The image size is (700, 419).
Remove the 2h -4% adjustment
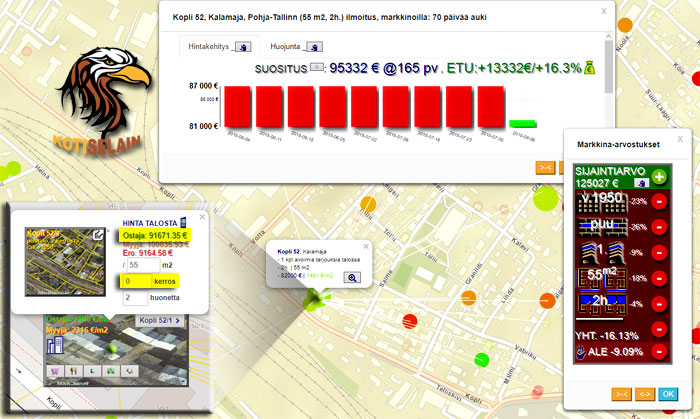659,304
